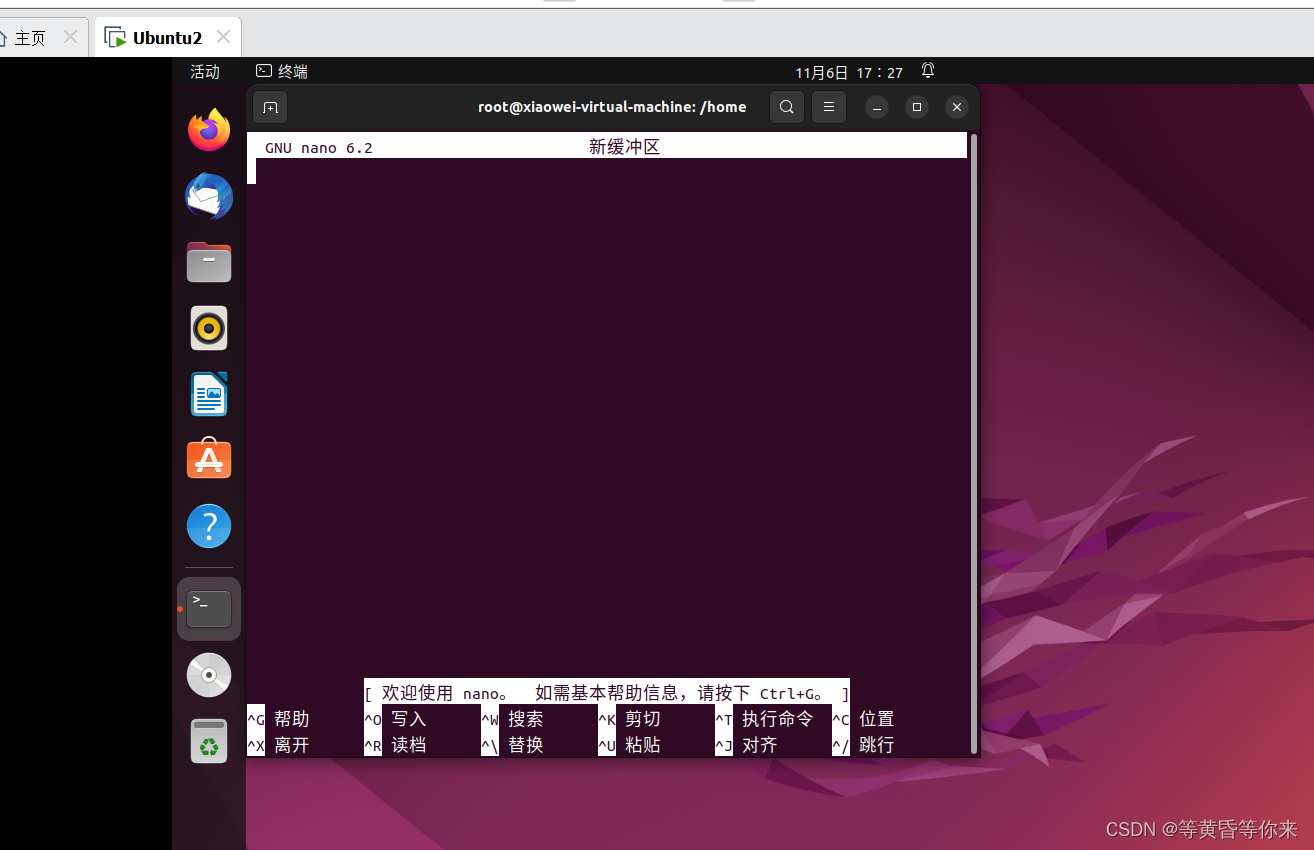
Task: Click the search magnifier in the terminal titlebar
Action: (786, 107)
